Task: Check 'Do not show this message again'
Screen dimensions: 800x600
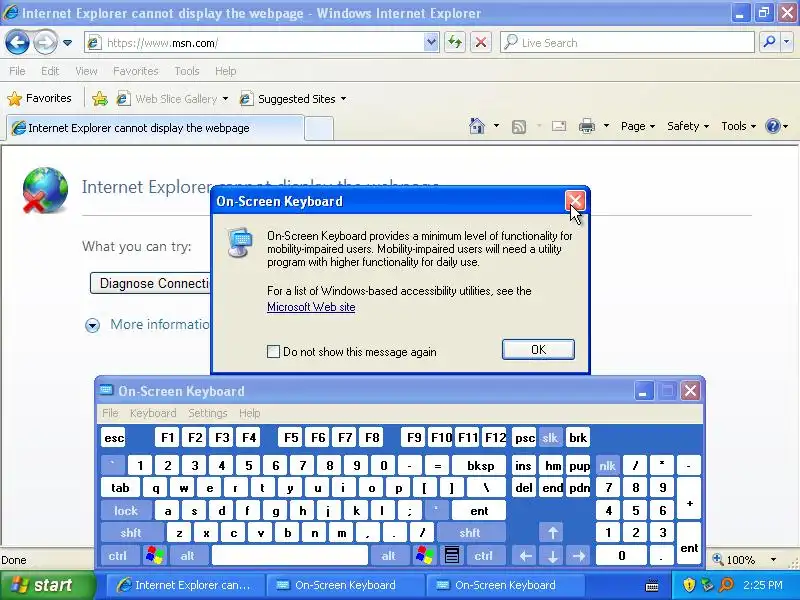Action: 273,352
